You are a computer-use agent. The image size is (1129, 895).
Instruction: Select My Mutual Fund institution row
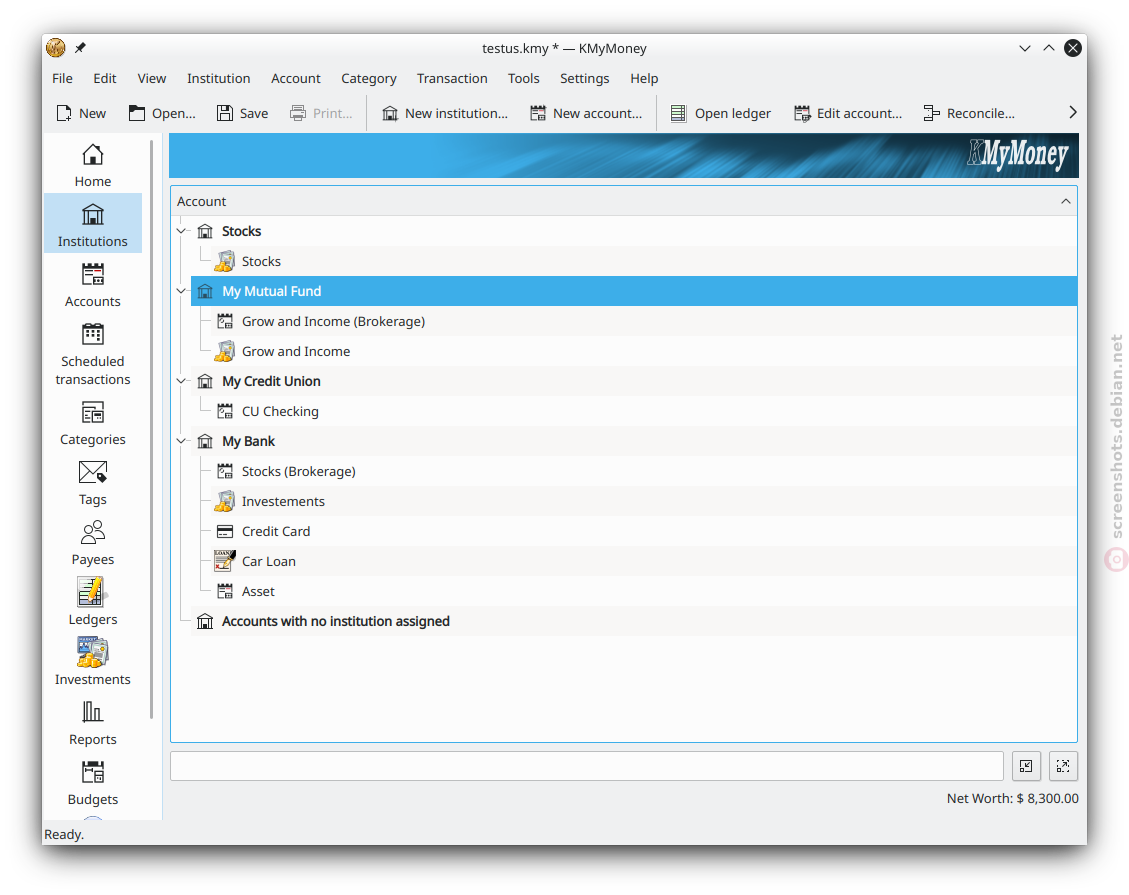(634, 291)
